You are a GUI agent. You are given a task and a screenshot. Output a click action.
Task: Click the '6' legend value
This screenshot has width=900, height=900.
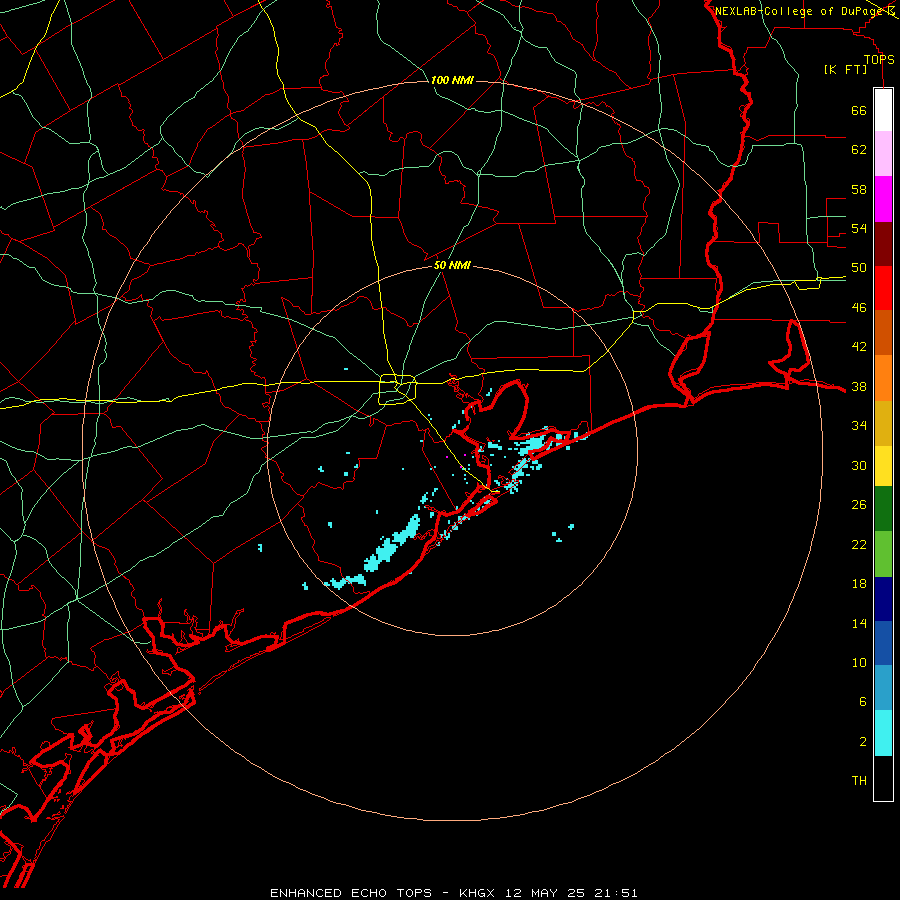(x=862, y=702)
